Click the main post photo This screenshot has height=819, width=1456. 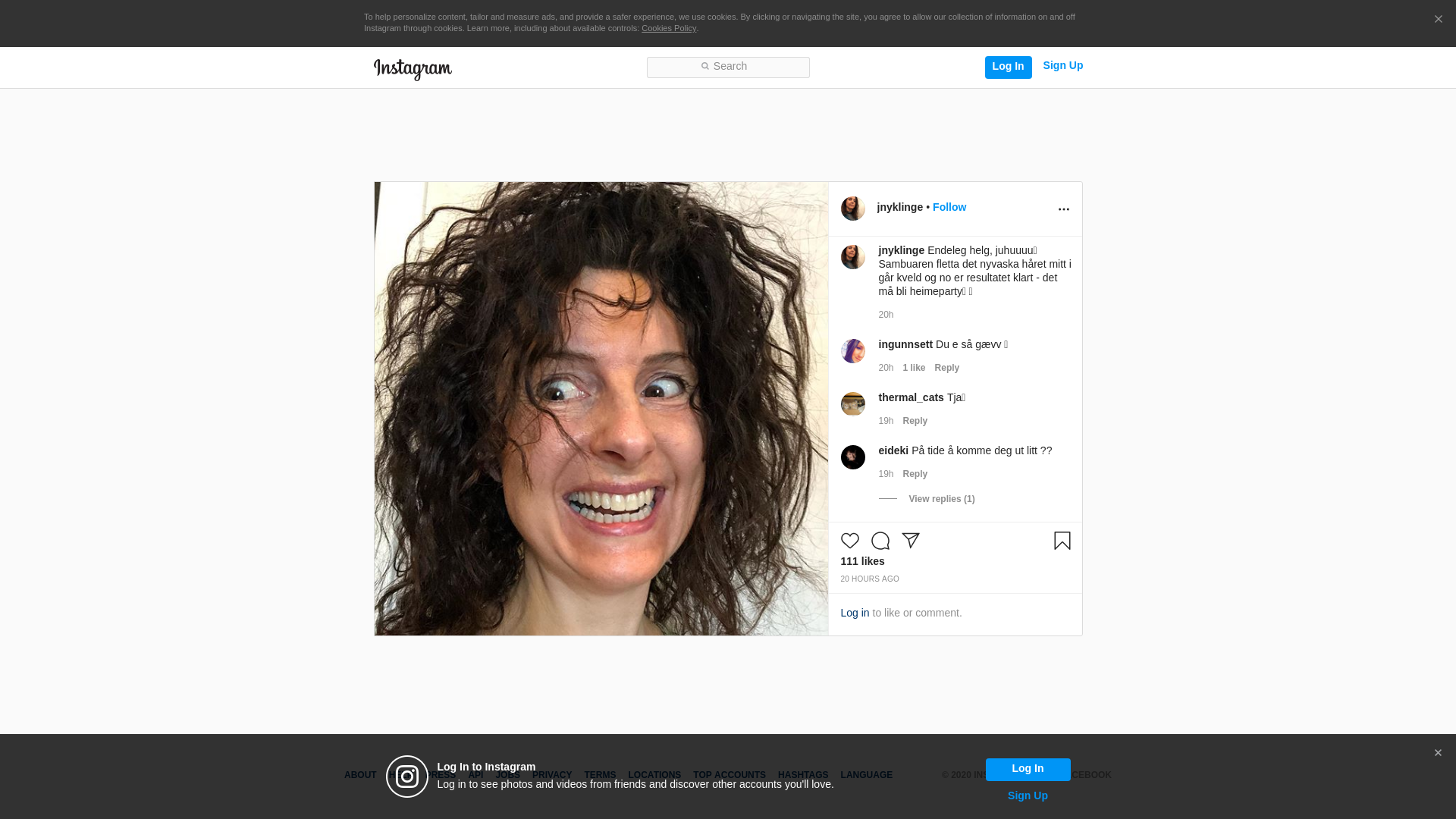601,409
